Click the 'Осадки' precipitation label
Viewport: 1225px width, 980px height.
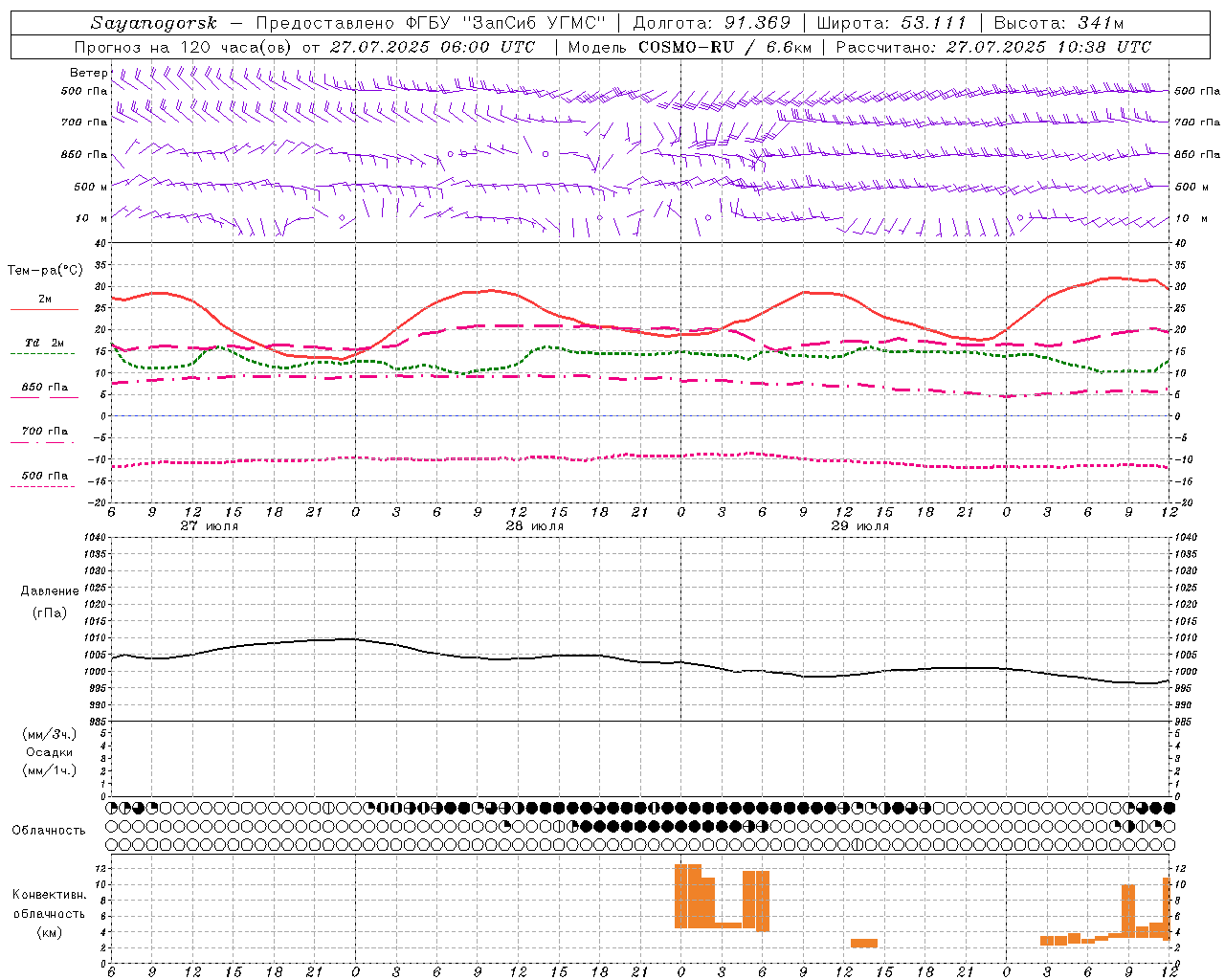point(50,752)
